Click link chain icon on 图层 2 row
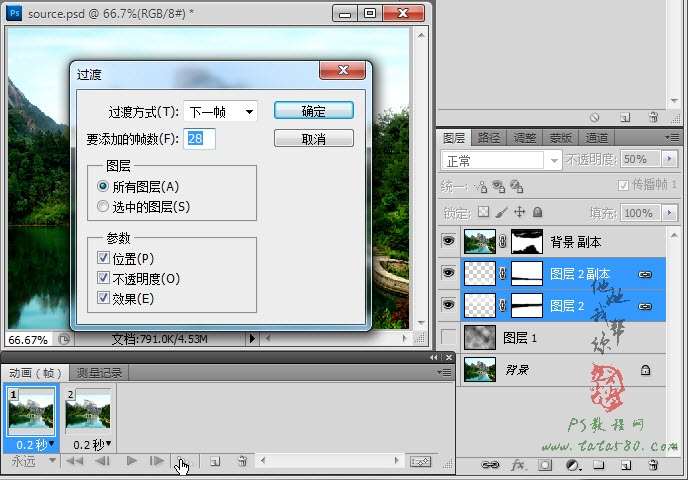The height and width of the screenshot is (480, 688). 645,306
